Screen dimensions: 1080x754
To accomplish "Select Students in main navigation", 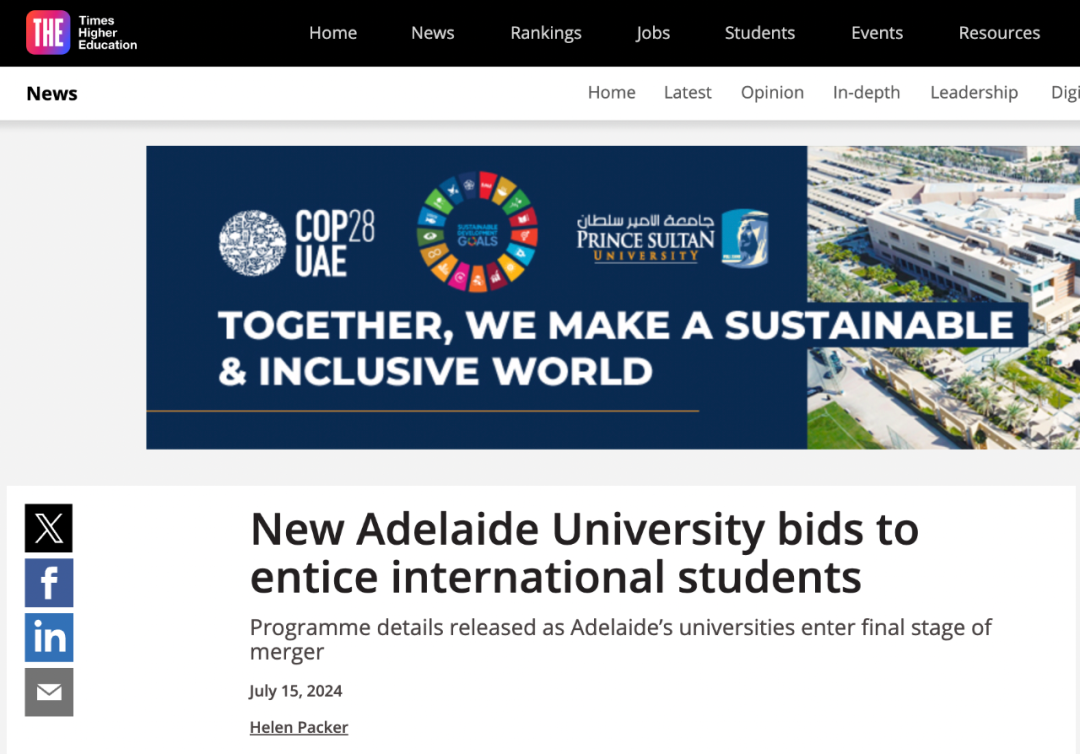I will tap(760, 33).
